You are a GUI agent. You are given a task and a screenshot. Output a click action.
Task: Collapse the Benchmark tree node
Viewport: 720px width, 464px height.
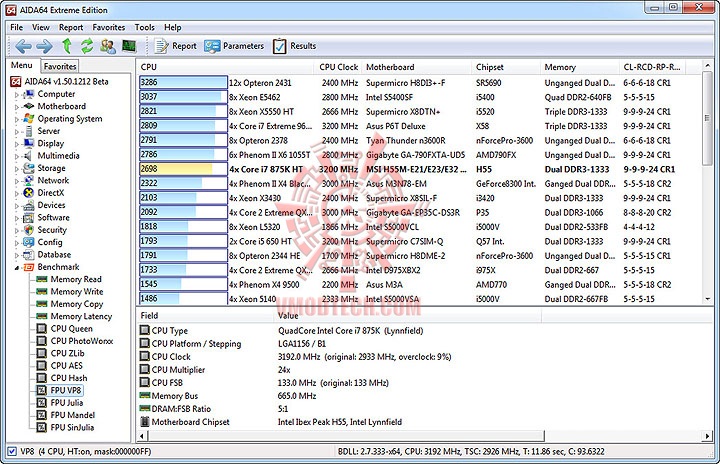pyautogui.click(x=17, y=267)
